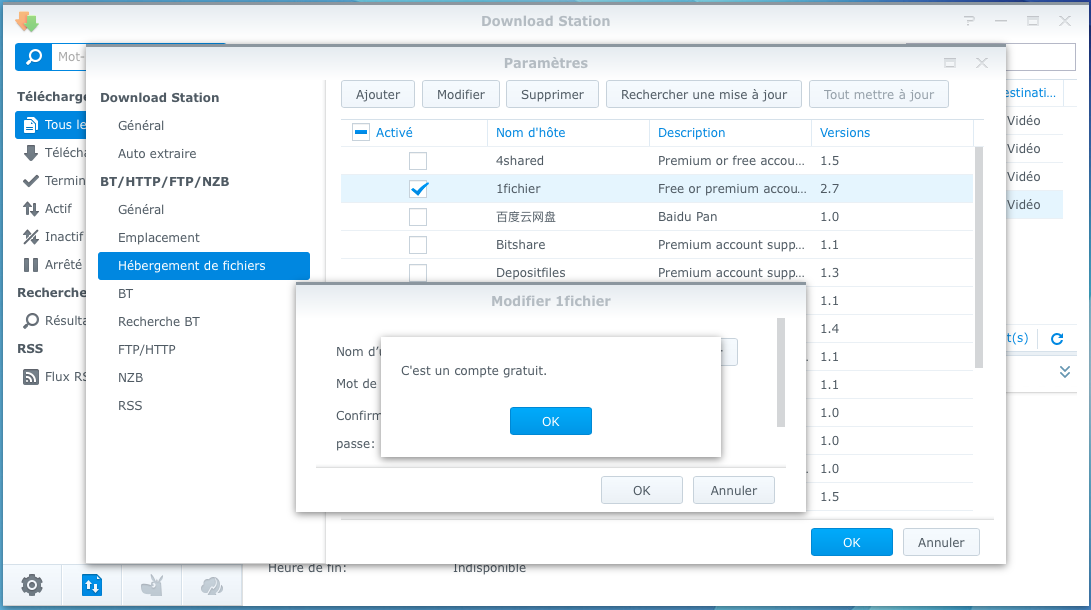This screenshot has width=1091, height=610.
Task: Click the blue OK in Paramètres window
Action: (x=852, y=543)
